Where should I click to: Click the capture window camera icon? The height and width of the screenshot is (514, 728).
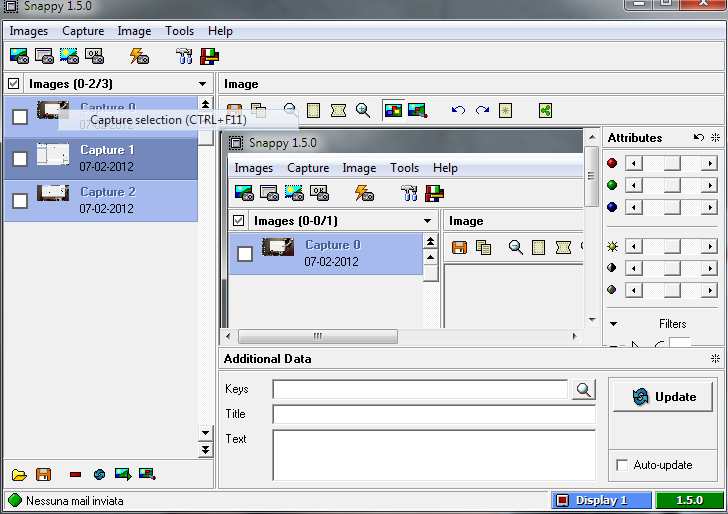pyautogui.click(x=45, y=56)
